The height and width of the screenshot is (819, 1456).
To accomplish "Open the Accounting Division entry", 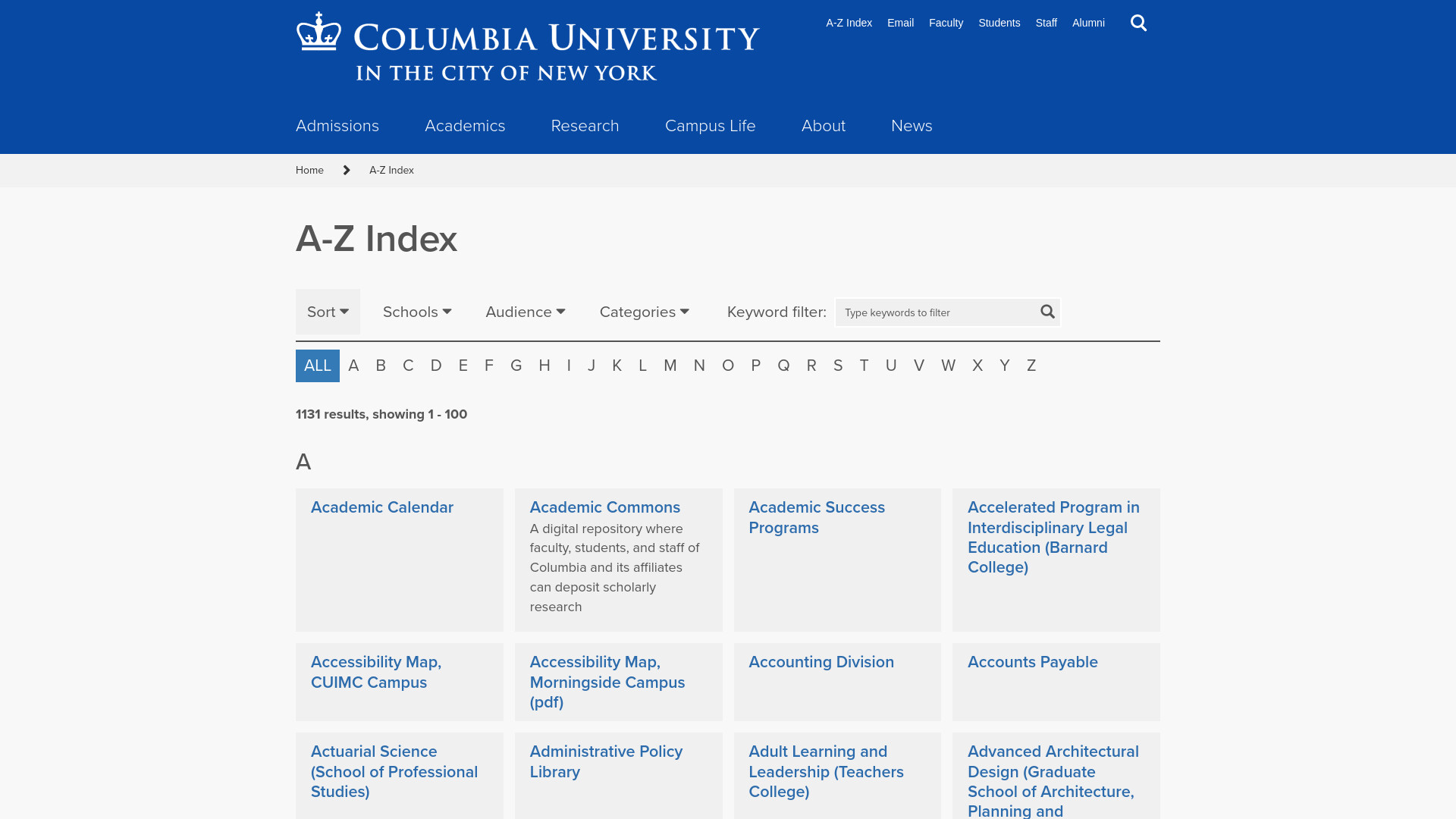I will (x=821, y=662).
